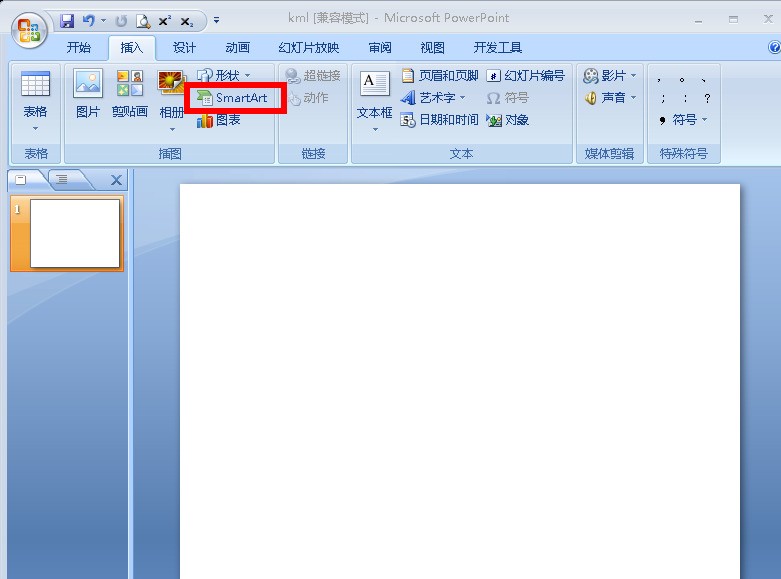The image size is (781, 579).
Task: Undo the last action
Action: pos(89,21)
